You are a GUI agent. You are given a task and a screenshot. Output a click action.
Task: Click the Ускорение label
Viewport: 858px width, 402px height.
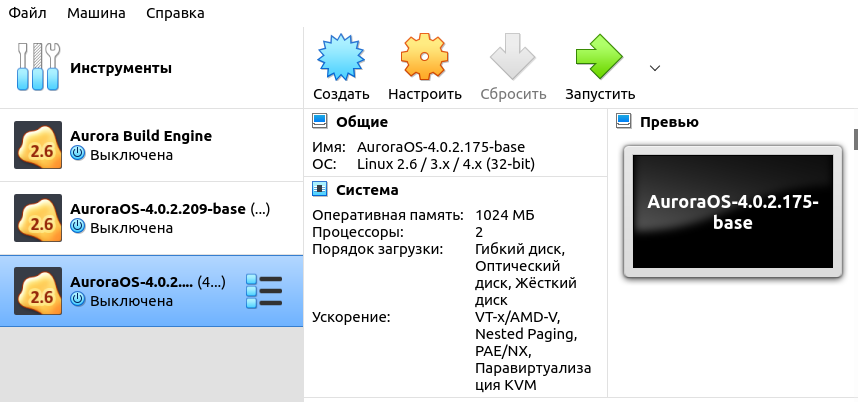tap(351, 317)
